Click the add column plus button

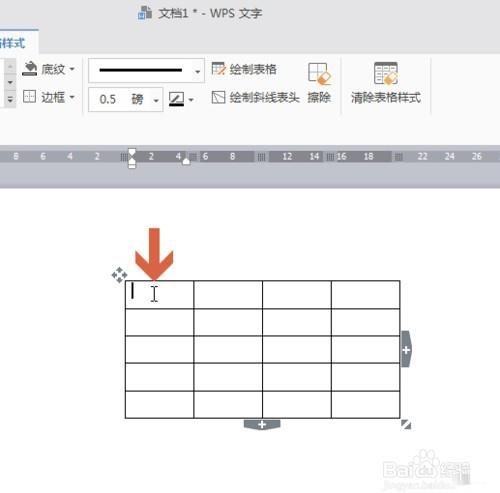point(406,349)
